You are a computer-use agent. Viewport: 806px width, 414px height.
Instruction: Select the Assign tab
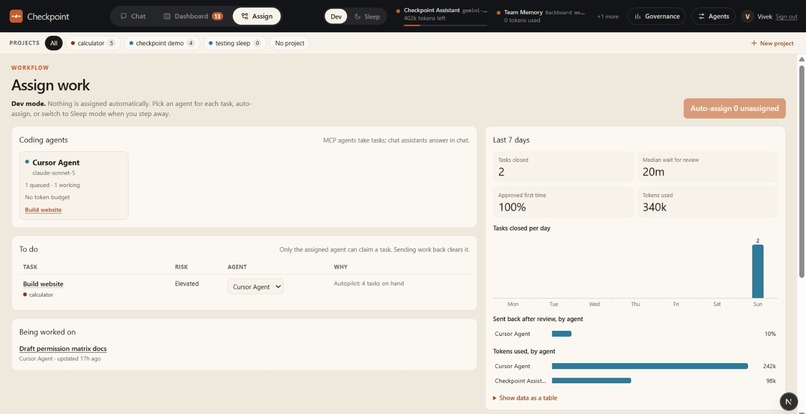(257, 16)
